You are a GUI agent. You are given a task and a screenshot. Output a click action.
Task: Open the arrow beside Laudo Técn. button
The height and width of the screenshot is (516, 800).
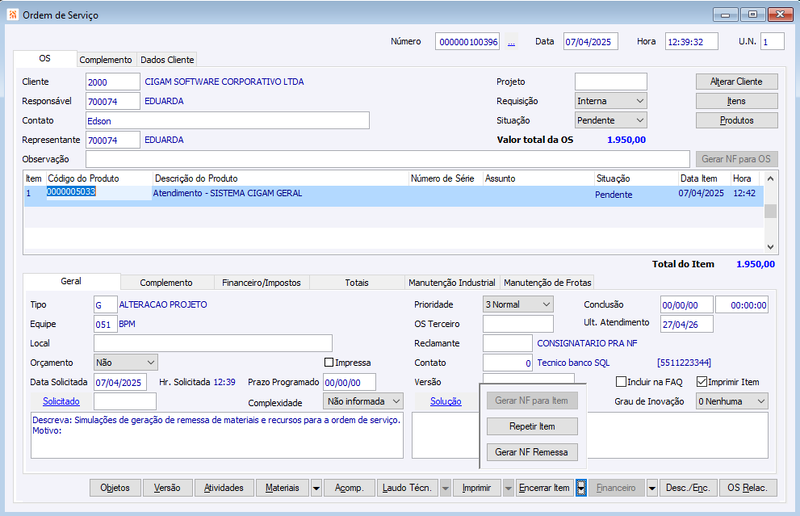point(445,488)
